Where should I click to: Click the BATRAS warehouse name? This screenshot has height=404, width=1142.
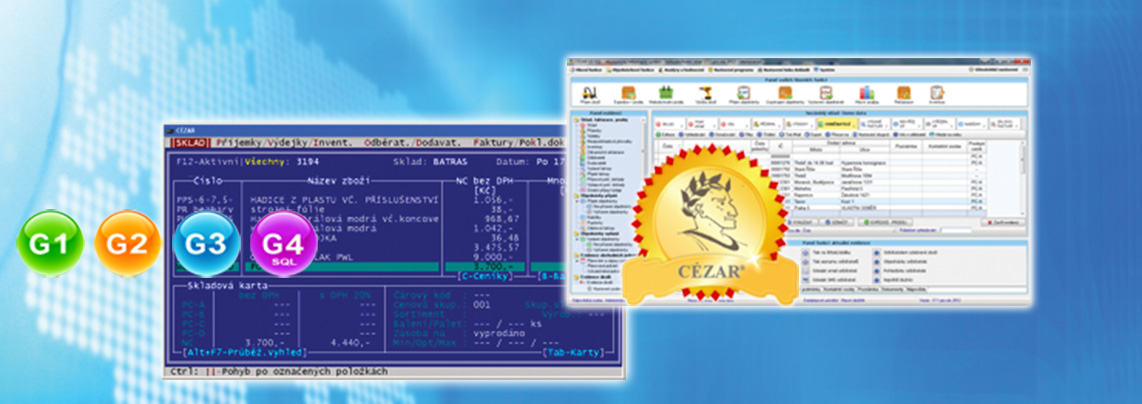tap(450, 162)
